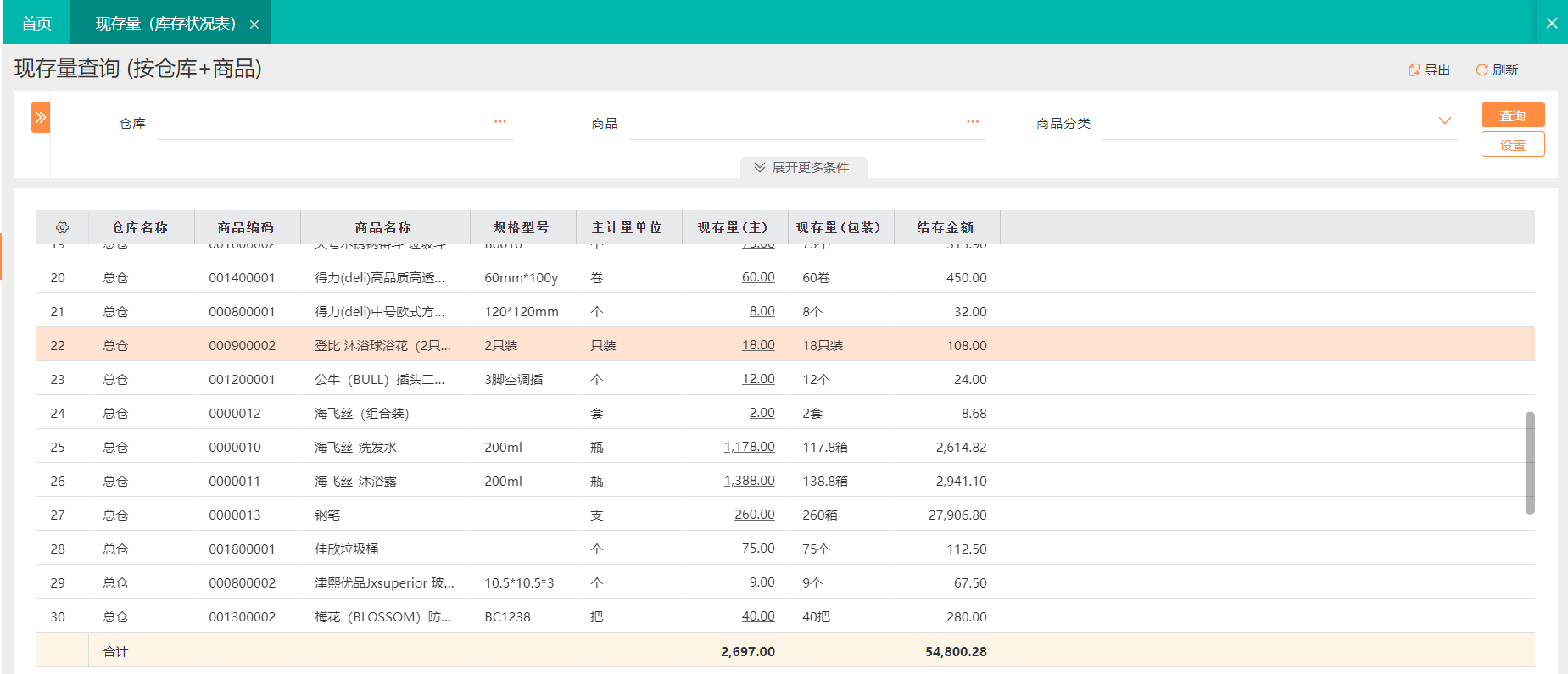Click the vertical scrollbar thumb
The width and height of the screenshot is (1568, 674).
(x=1530, y=463)
